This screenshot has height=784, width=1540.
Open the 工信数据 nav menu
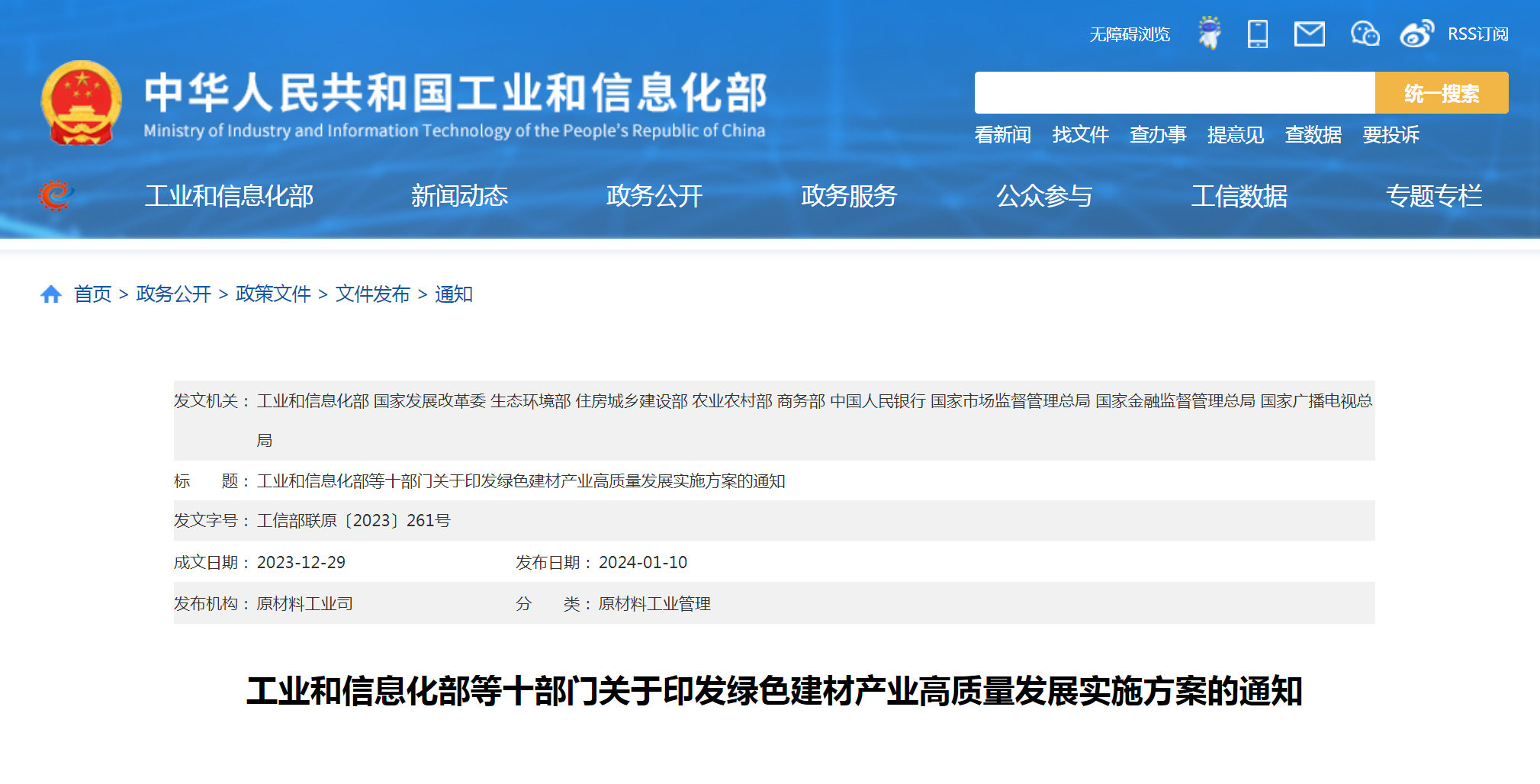(1239, 196)
